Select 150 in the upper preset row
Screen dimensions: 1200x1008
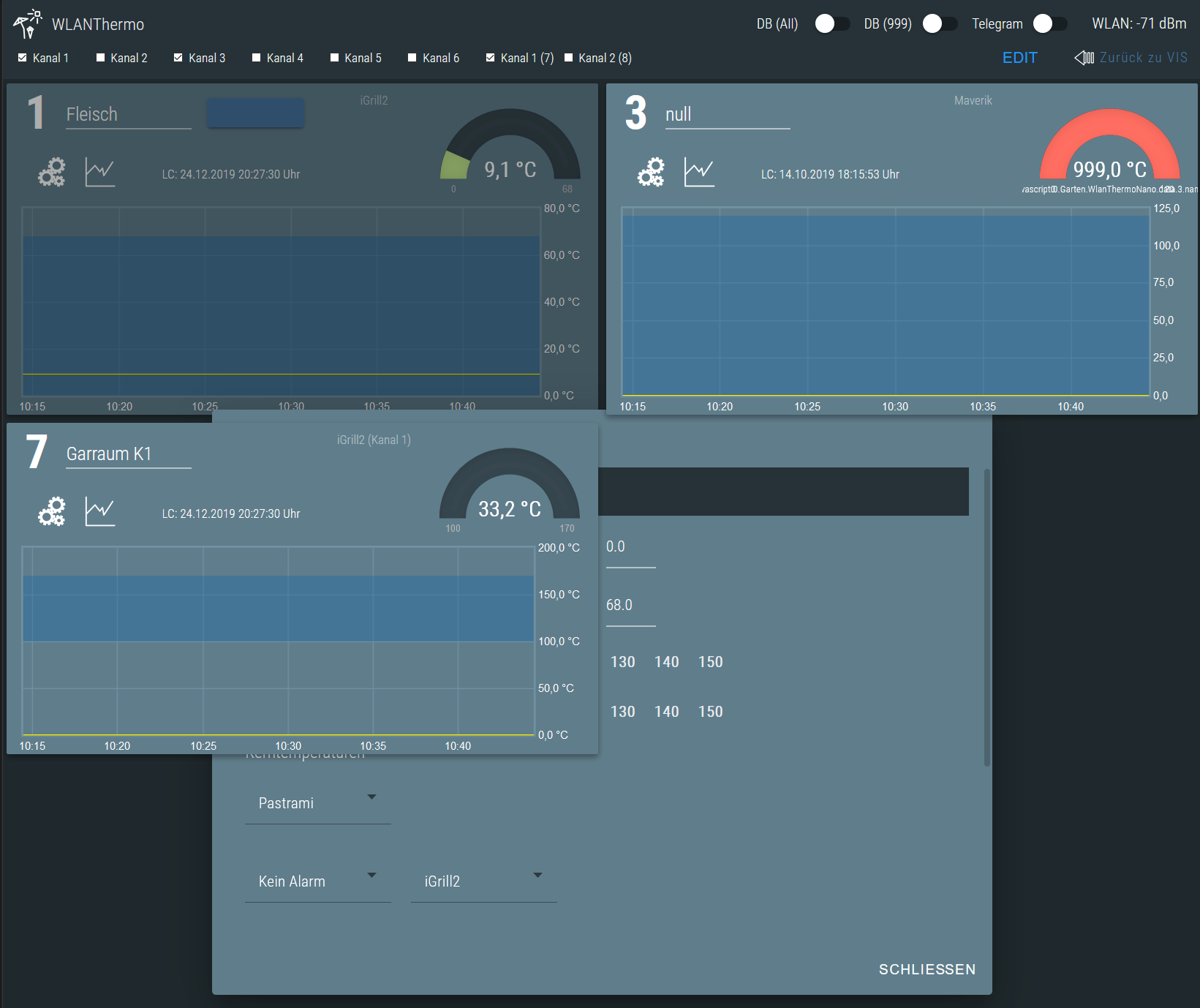711,662
